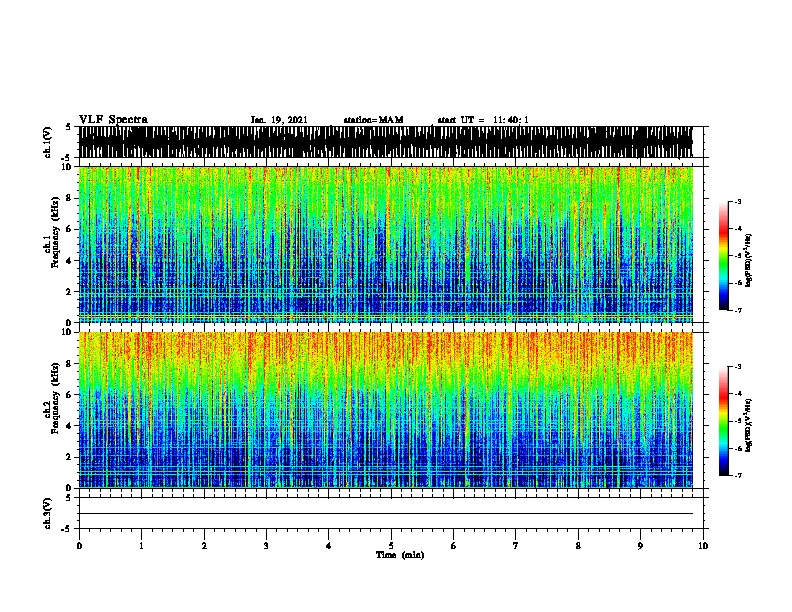792x612 pixels.
Task: Click the black ch.1 voltage waveform strip
Action: coord(386,142)
